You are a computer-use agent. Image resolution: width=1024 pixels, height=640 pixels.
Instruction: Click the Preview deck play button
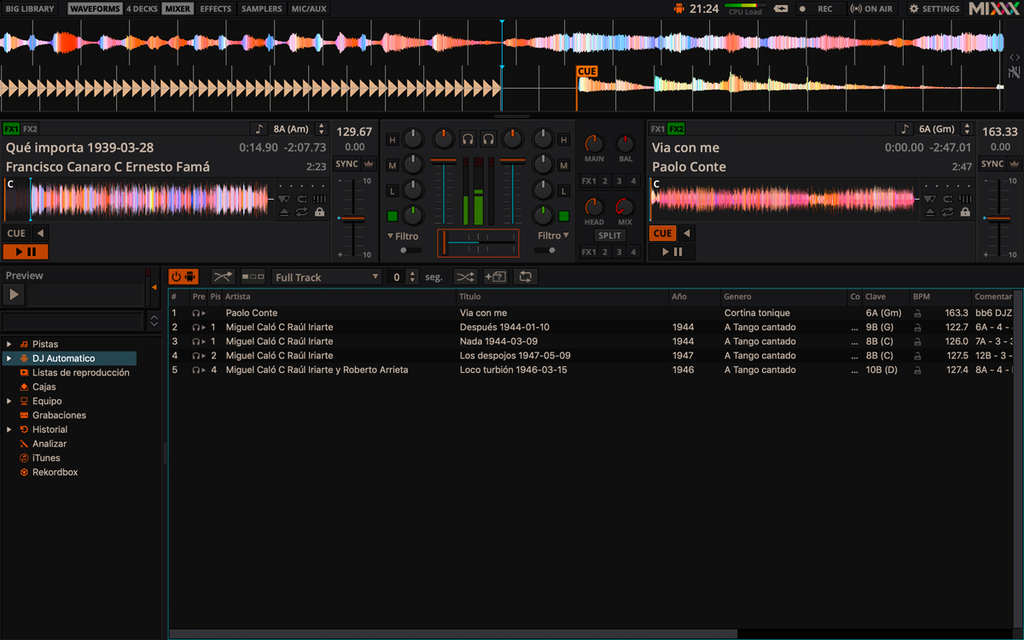click(14, 295)
